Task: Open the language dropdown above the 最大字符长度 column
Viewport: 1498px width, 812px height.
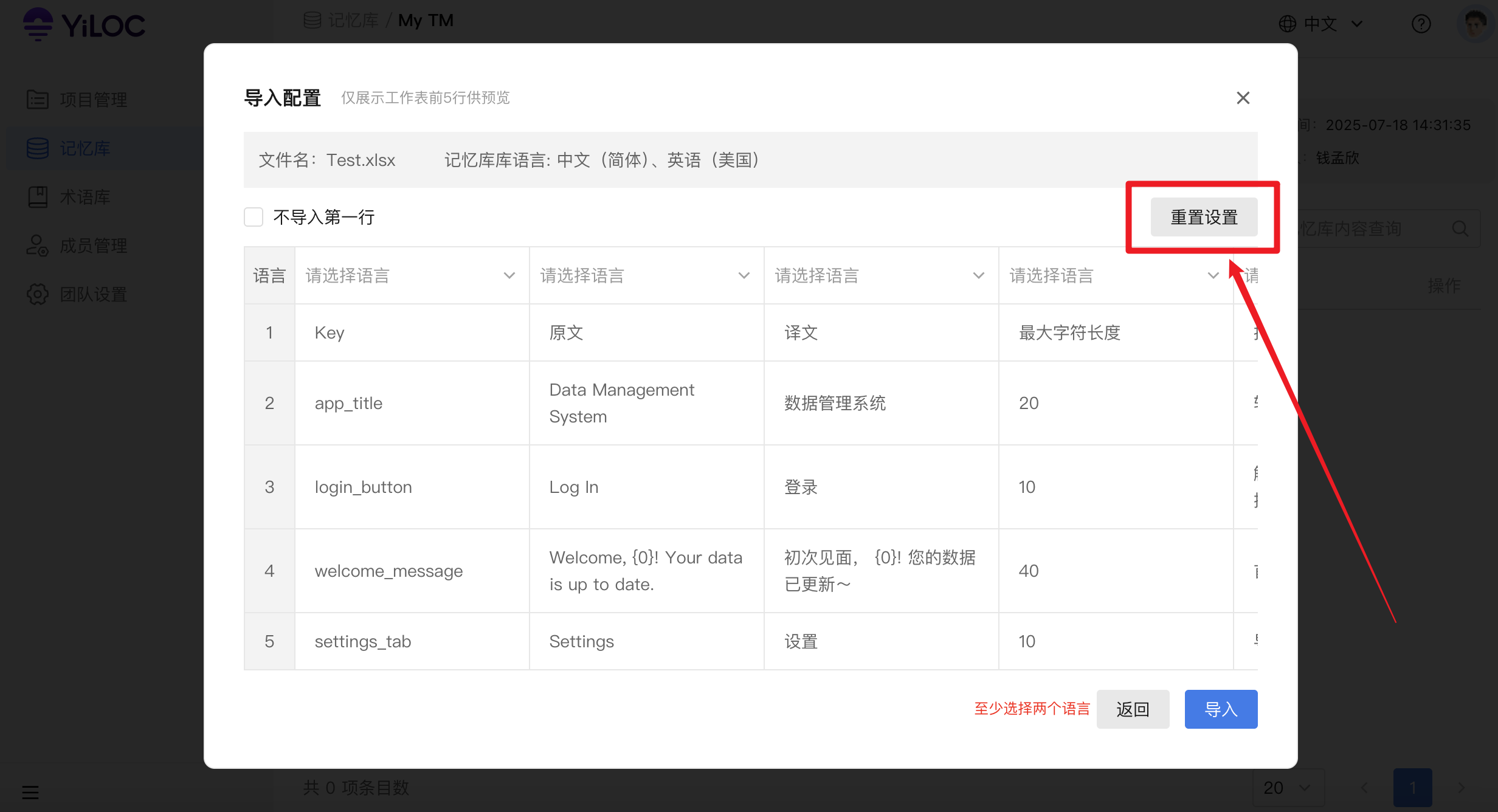Action: (1116, 276)
